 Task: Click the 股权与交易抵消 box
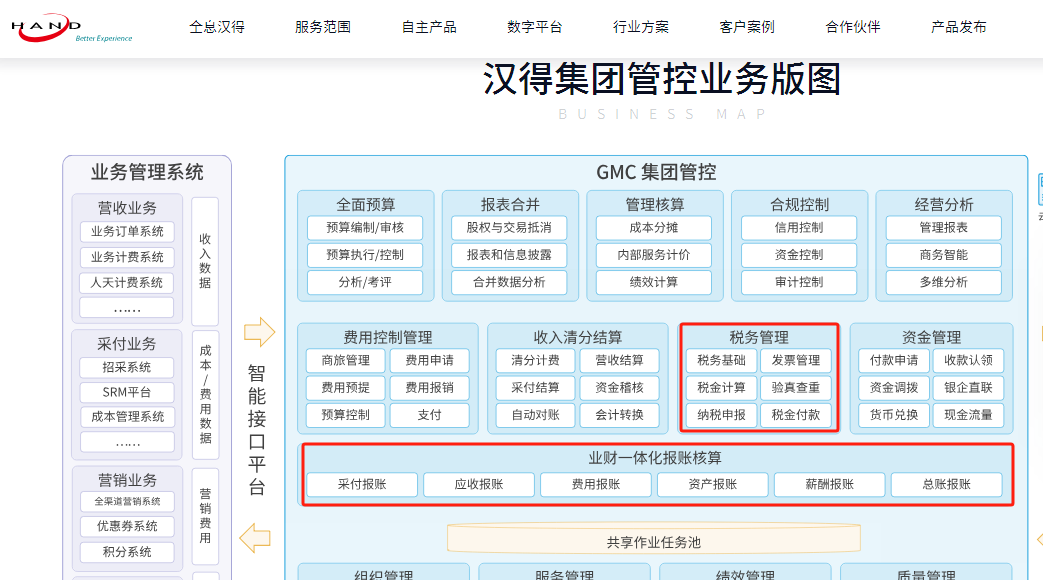click(510, 227)
